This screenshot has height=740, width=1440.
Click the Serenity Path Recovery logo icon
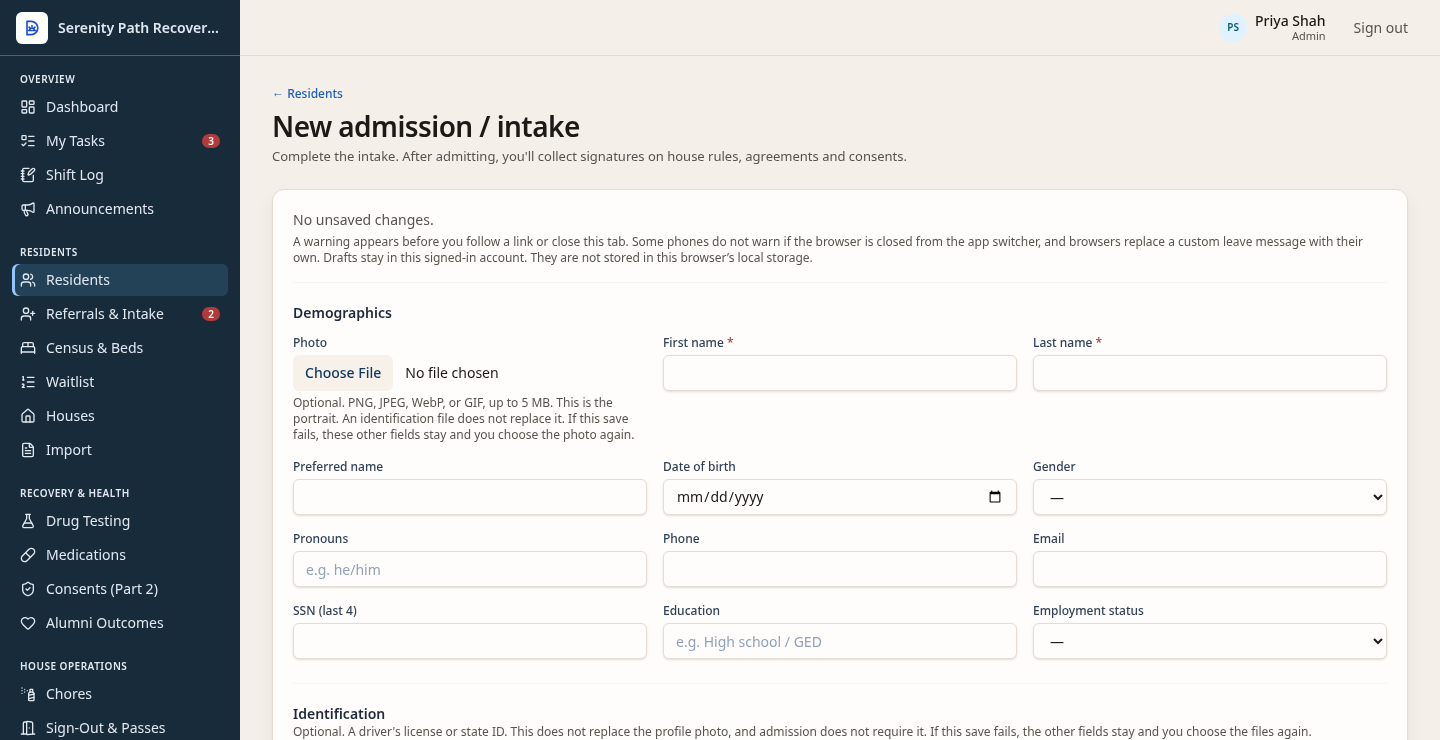[x=32, y=28]
